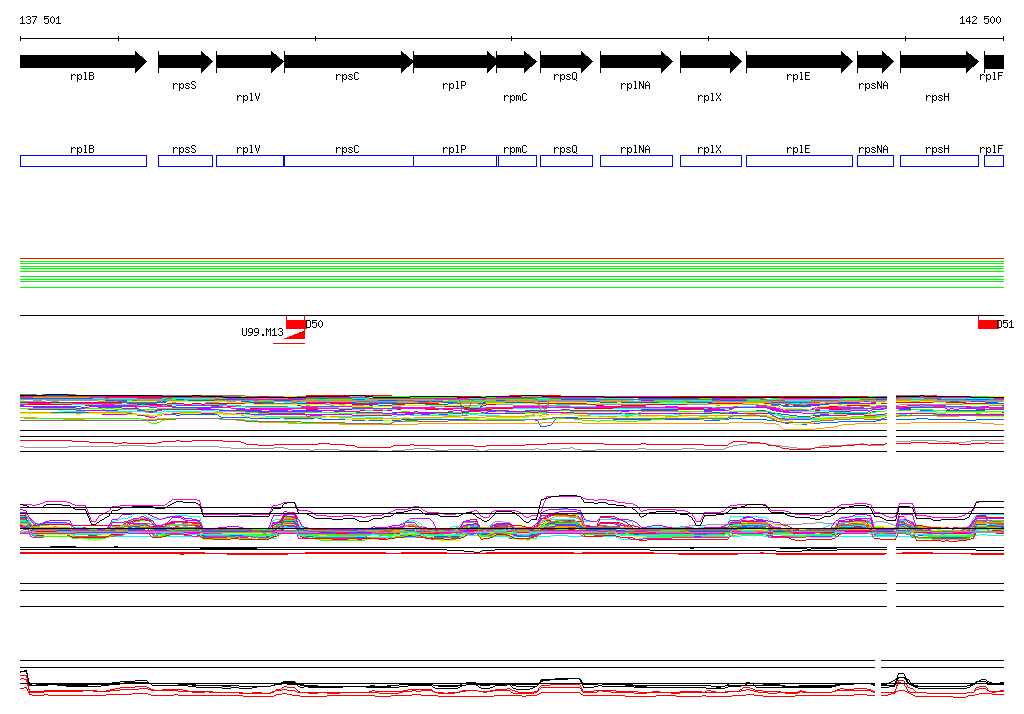The height and width of the screenshot is (714, 1024).
Task: Select the black rpsC gene arrow
Action: point(349,62)
